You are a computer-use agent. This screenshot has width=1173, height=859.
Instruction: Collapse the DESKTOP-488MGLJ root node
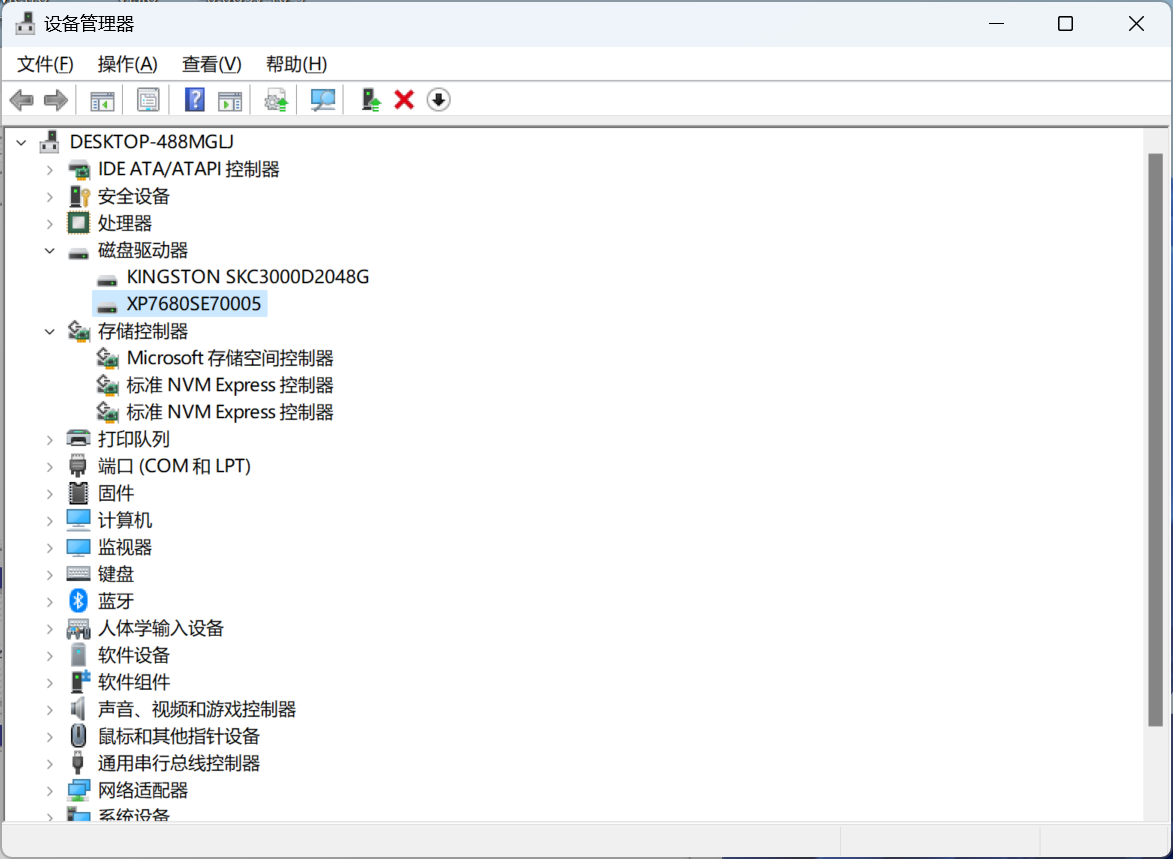point(22,142)
